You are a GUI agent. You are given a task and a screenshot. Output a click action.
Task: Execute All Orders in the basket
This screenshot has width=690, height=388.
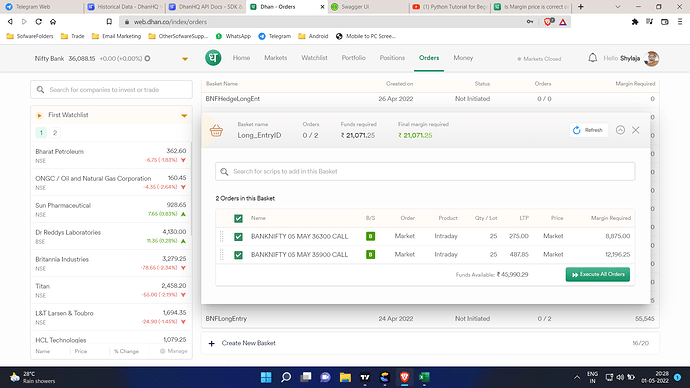pyautogui.click(x=598, y=274)
